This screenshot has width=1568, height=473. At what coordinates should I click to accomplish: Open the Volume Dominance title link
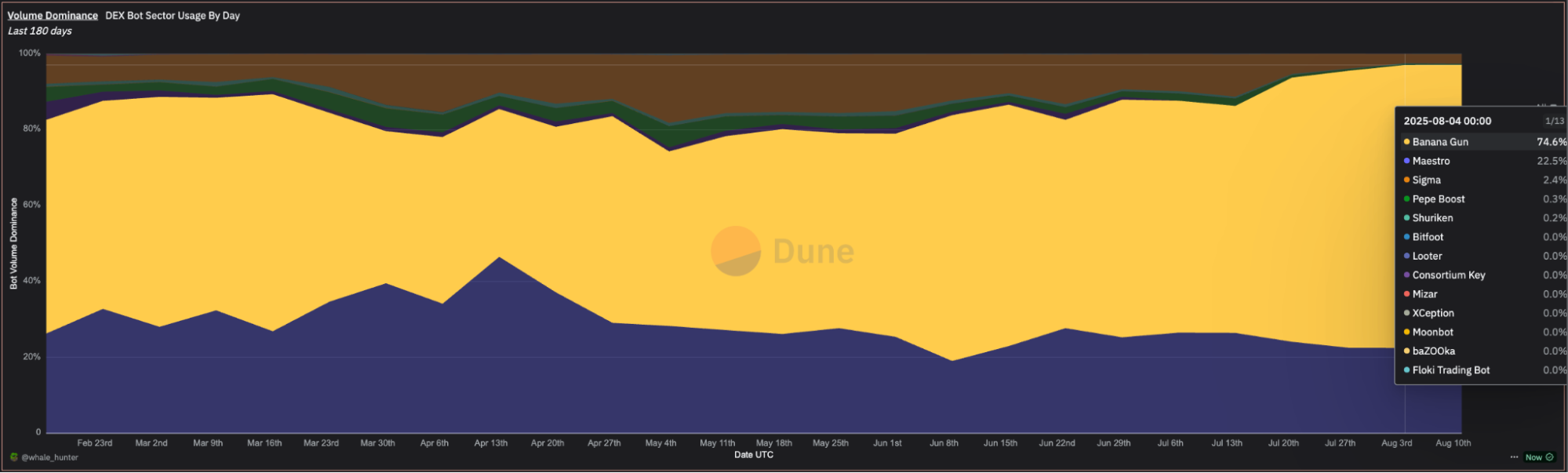pos(53,16)
